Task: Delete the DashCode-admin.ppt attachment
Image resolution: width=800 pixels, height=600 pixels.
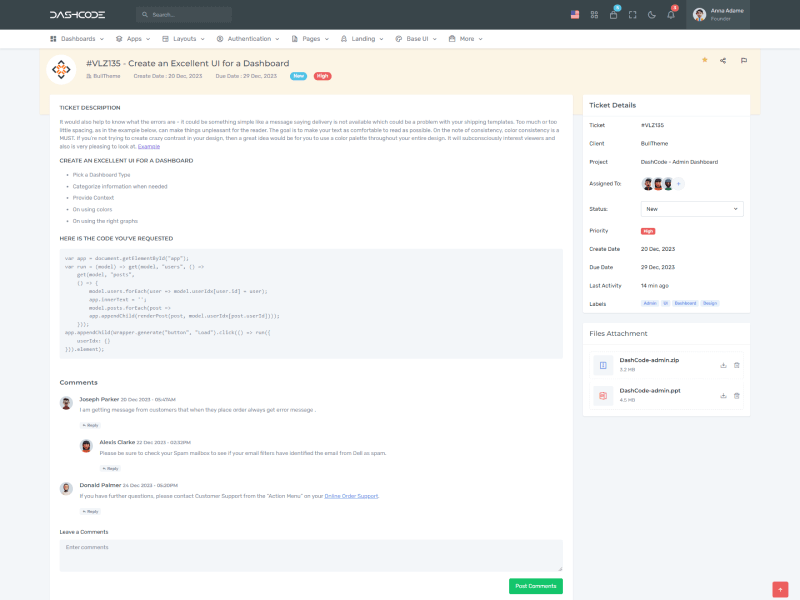Action: tap(736, 395)
